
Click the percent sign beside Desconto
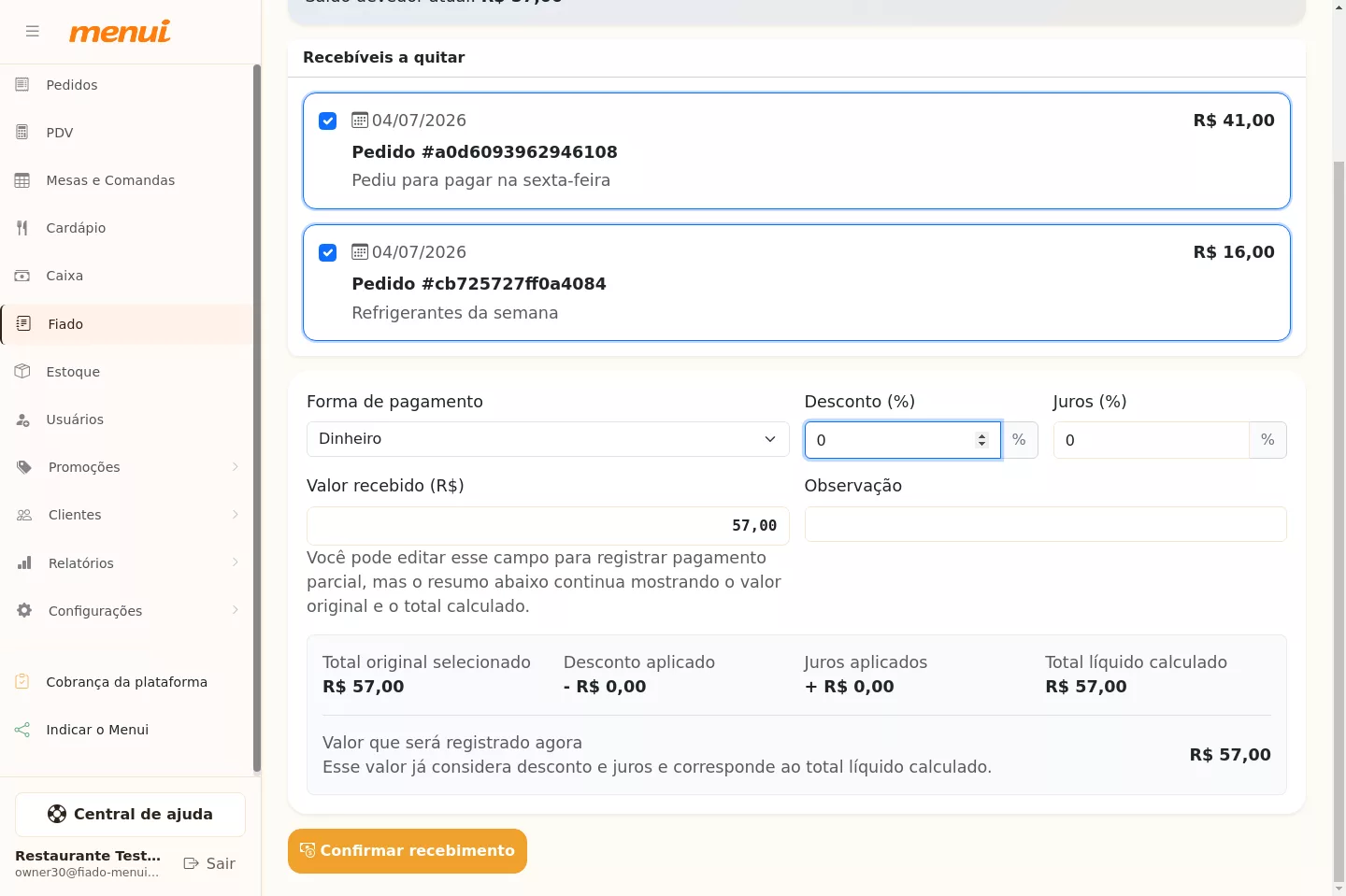click(1019, 440)
